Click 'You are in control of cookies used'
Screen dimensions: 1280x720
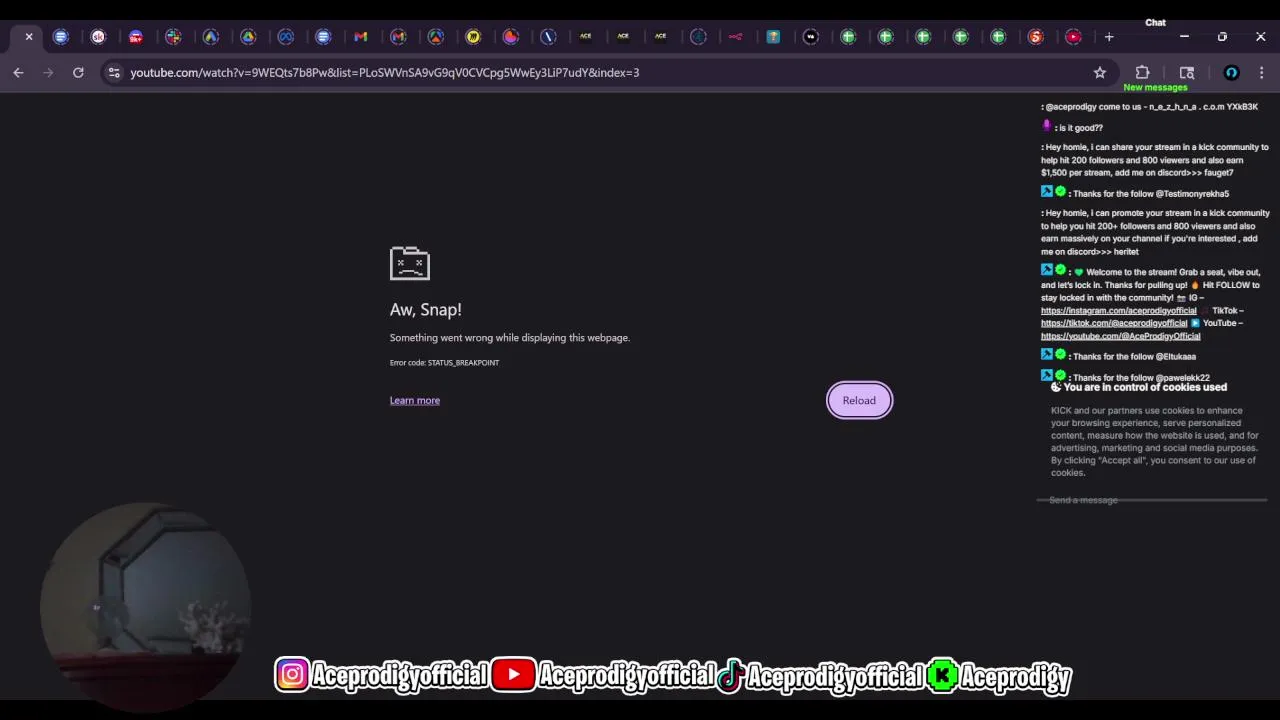click(1145, 387)
